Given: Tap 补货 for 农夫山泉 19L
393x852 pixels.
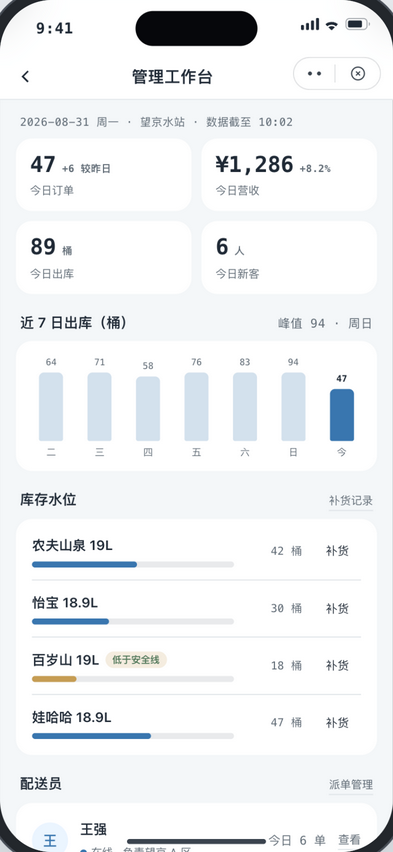Looking at the screenshot, I should [x=337, y=551].
